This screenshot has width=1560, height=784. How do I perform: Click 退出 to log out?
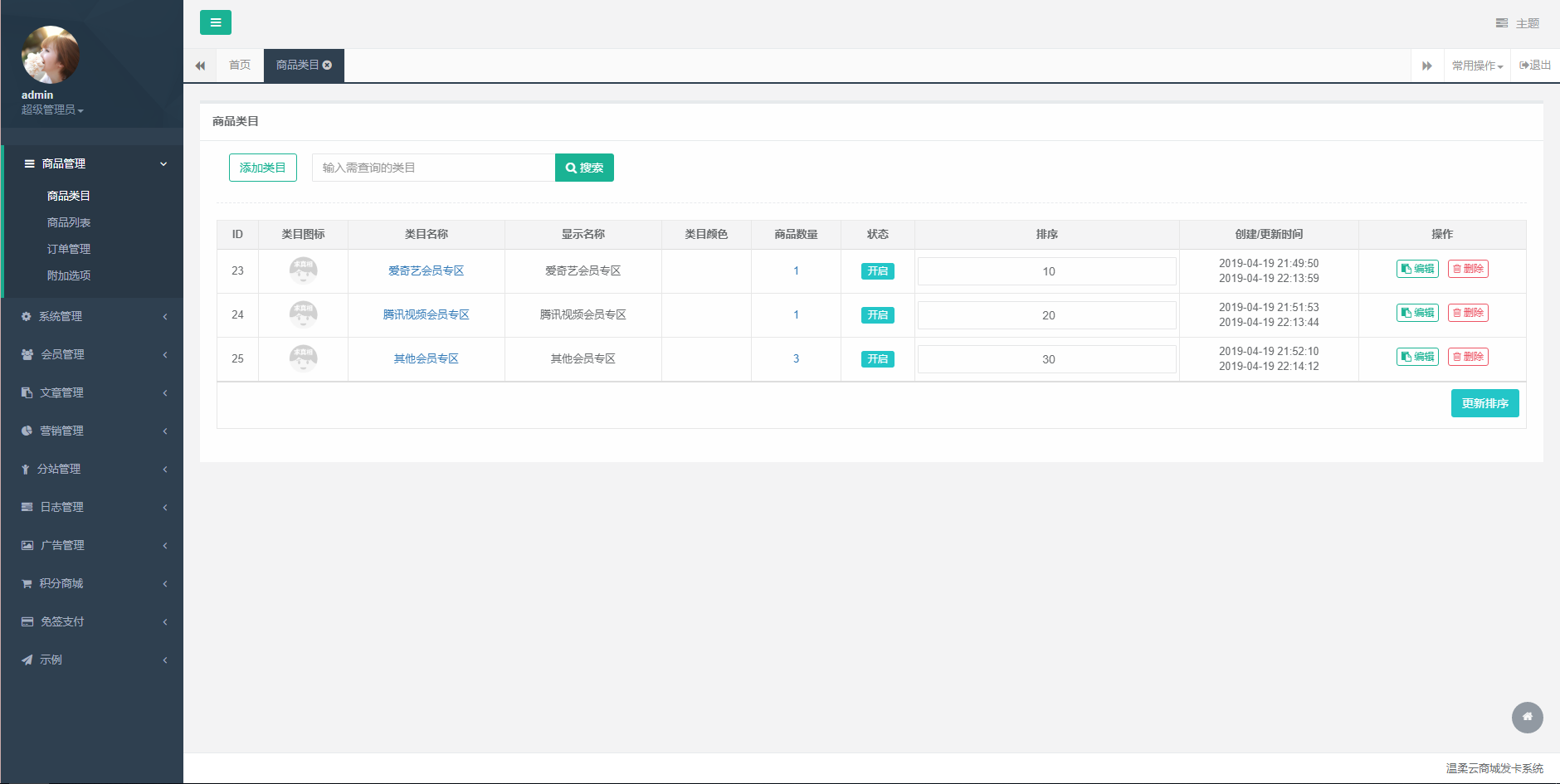coord(1535,65)
